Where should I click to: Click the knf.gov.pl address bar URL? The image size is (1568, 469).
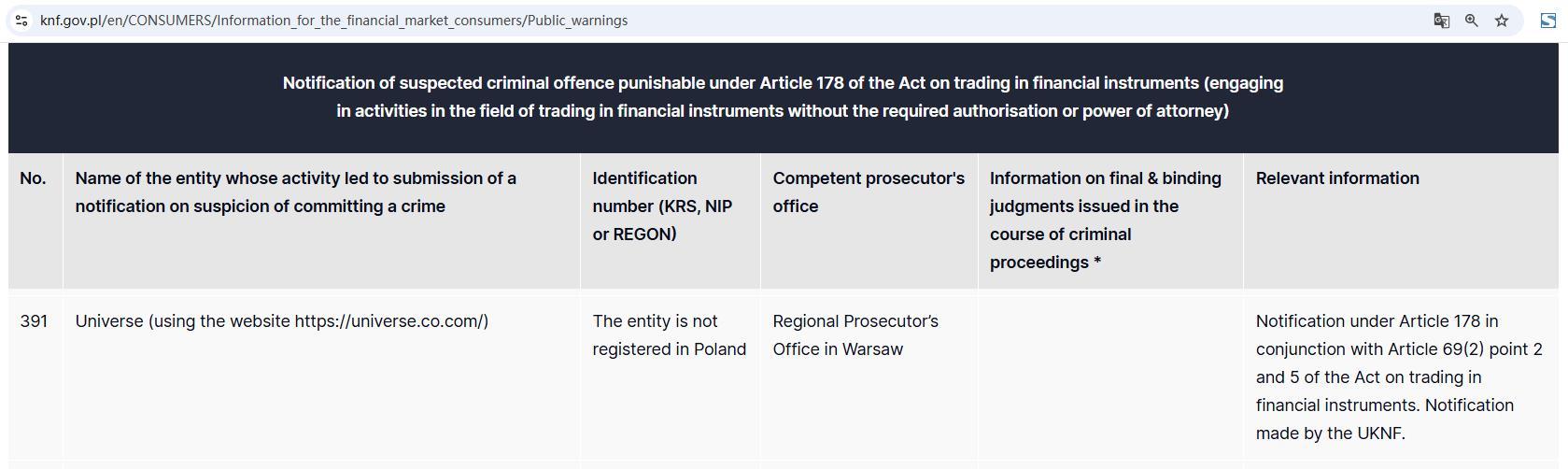tap(333, 20)
